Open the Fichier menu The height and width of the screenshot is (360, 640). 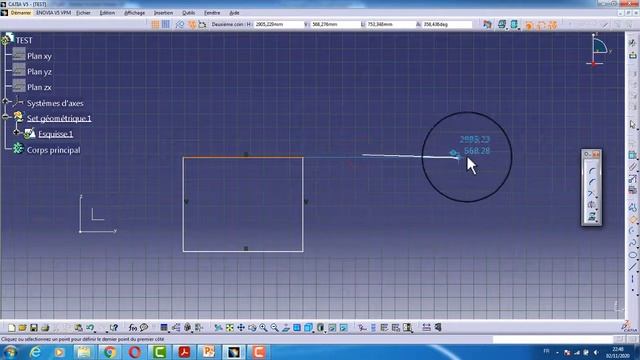pos(83,13)
